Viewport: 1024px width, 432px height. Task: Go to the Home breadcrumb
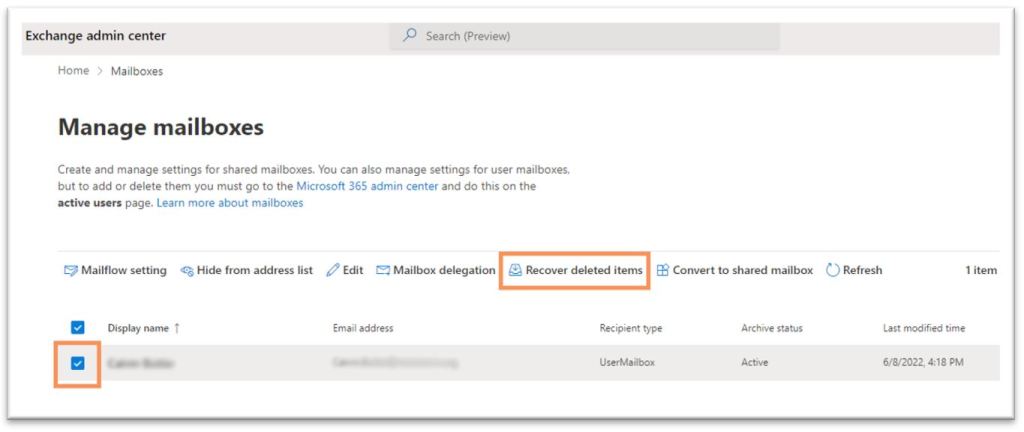click(73, 70)
